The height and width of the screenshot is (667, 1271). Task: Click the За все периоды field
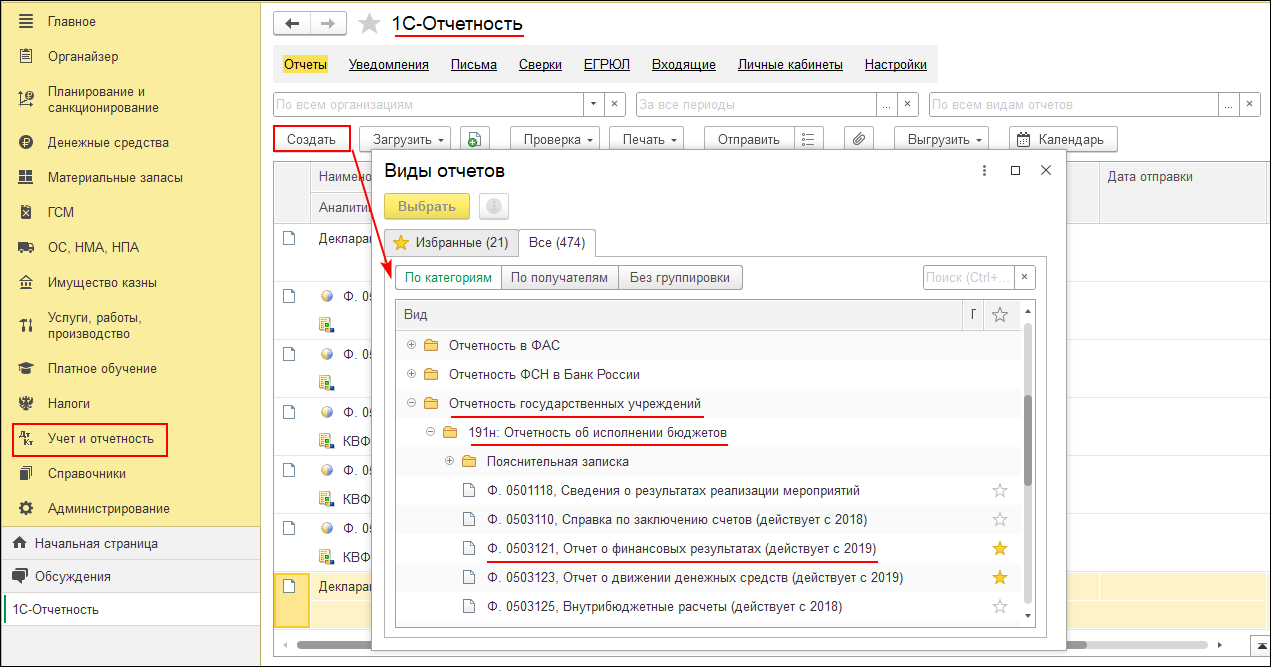(756, 104)
